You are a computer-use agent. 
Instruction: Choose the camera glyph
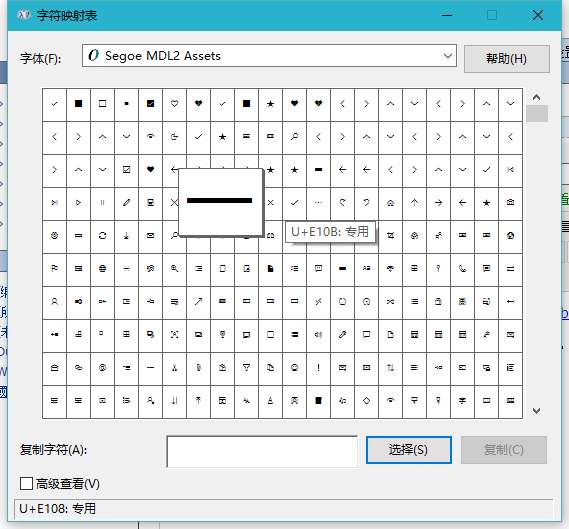coord(510,202)
